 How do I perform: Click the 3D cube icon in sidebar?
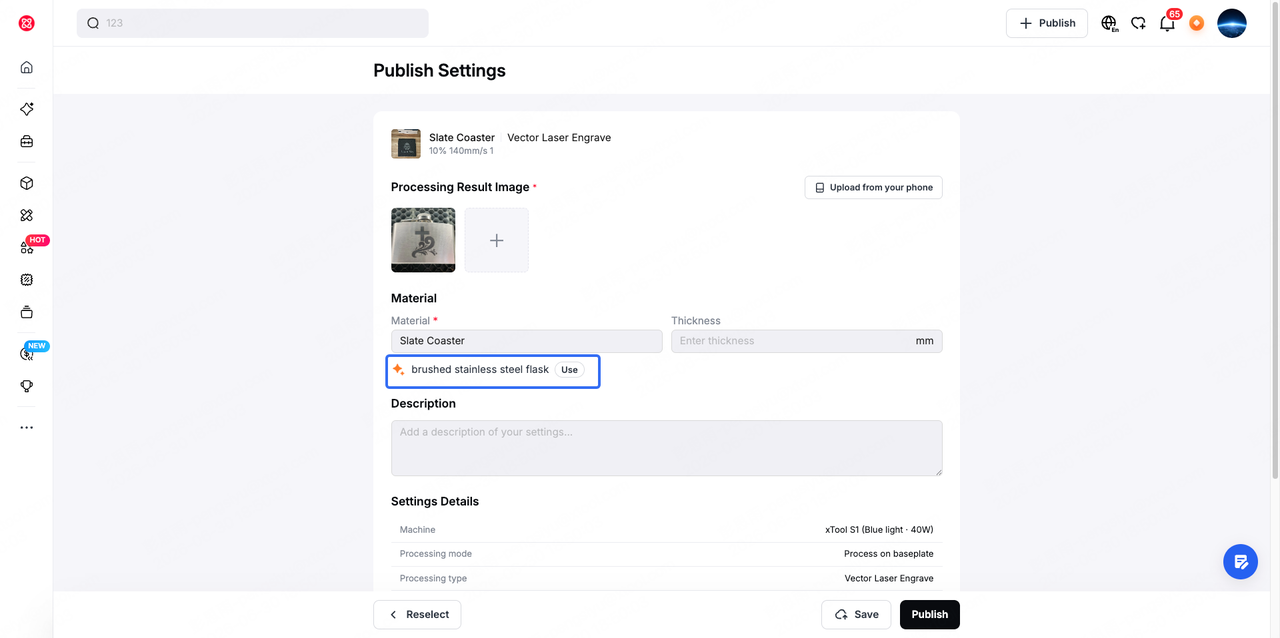coord(27,183)
